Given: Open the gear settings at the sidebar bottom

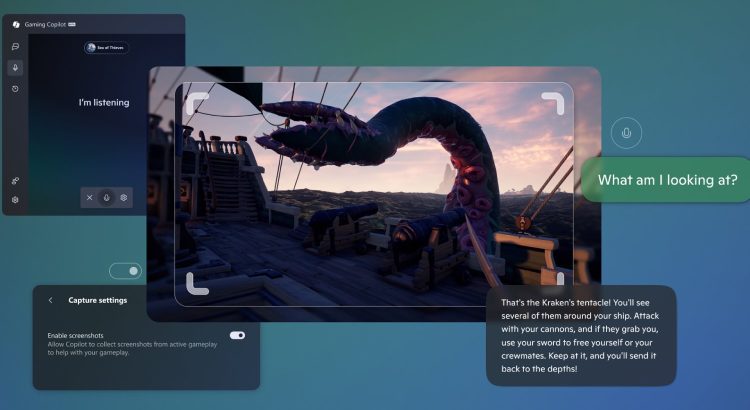Looking at the screenshot, I should pyautogui.click(x=15, y=200).
